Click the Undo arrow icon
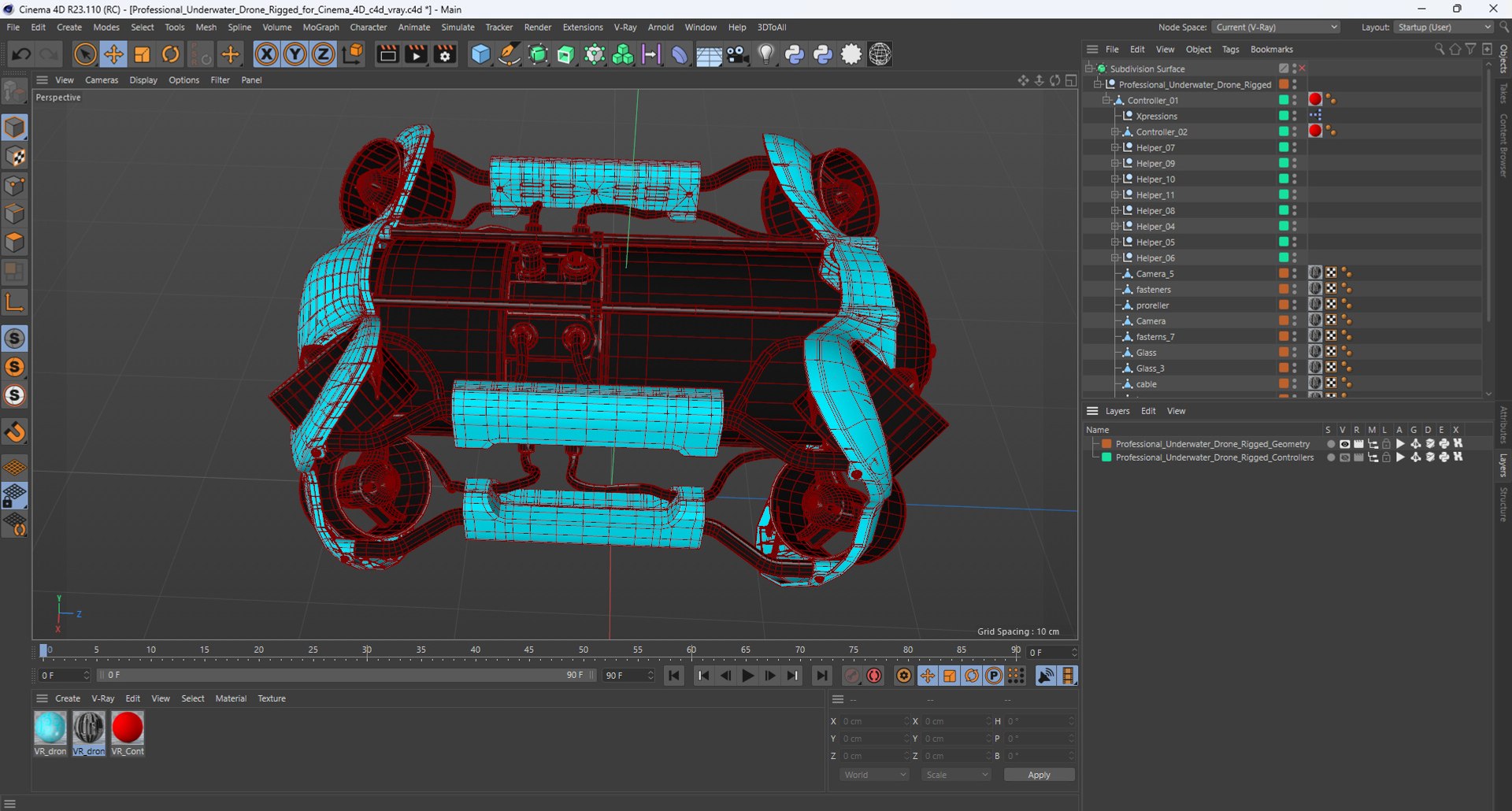1512x811 pixels. click(x=21, y=54)
